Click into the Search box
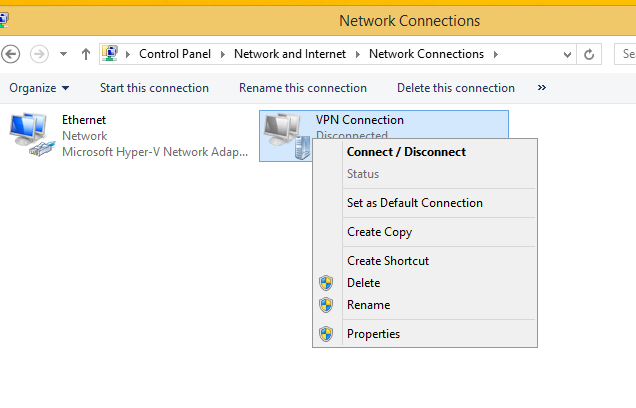 [x=625, y=54]
